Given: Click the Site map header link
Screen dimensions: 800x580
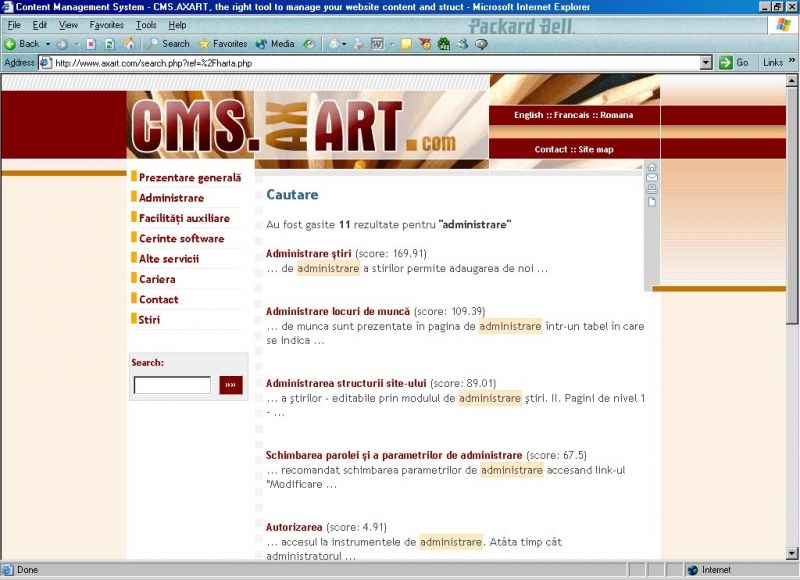Looking at the screenshot, I should 595,149.
